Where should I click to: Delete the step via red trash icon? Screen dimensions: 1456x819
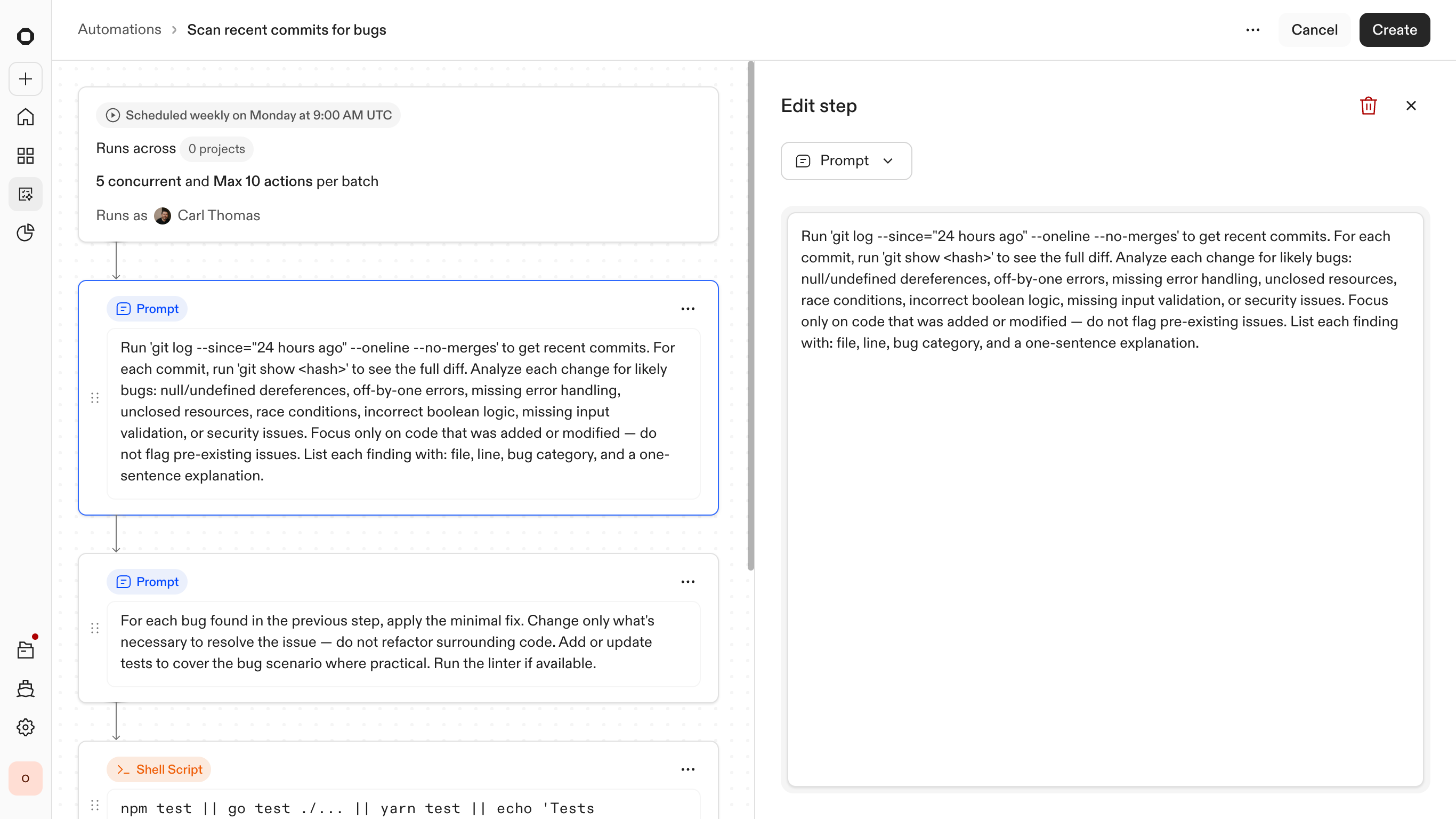tap(1368, 106)
